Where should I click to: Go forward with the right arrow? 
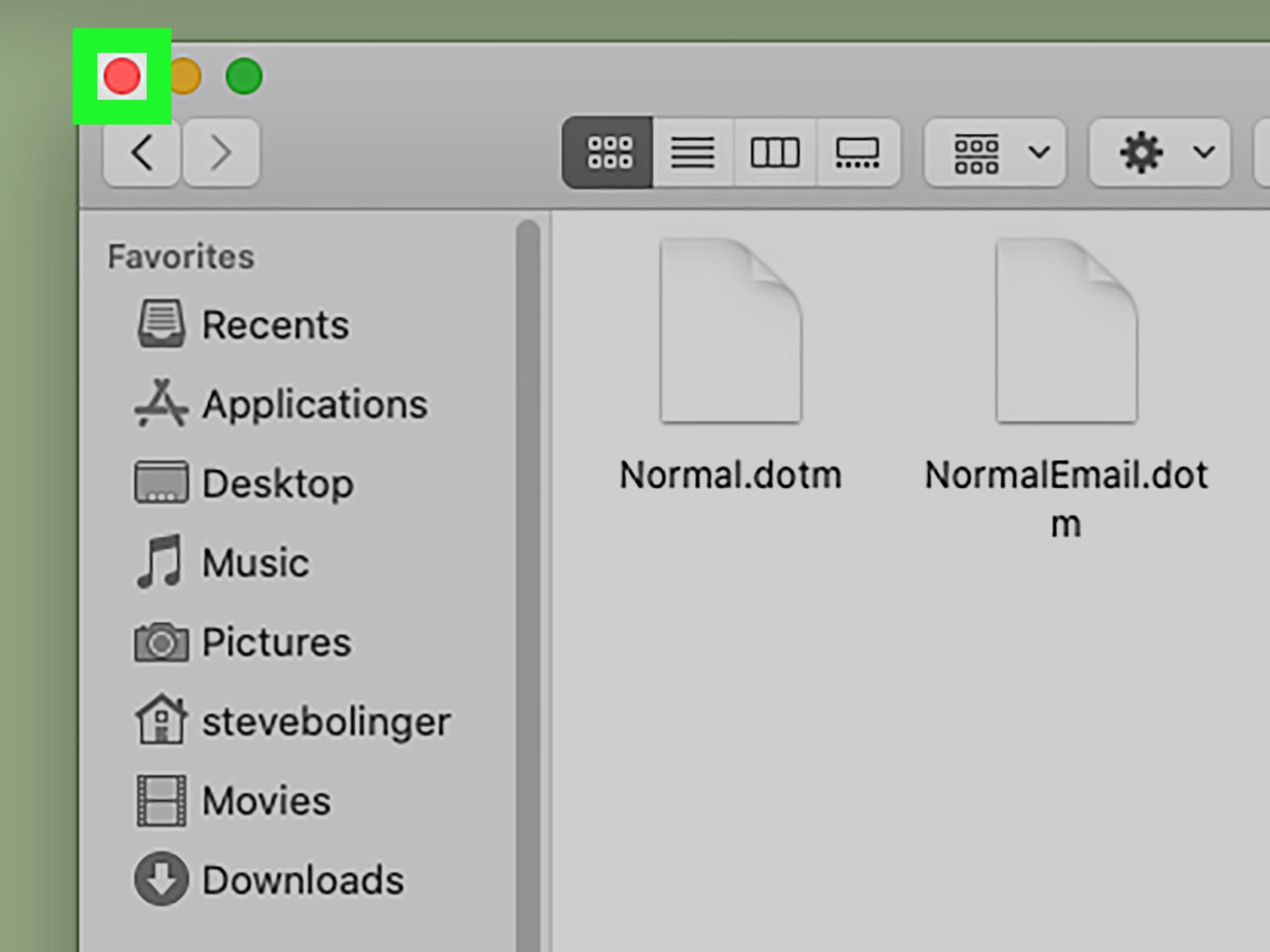tap(221, 153)
